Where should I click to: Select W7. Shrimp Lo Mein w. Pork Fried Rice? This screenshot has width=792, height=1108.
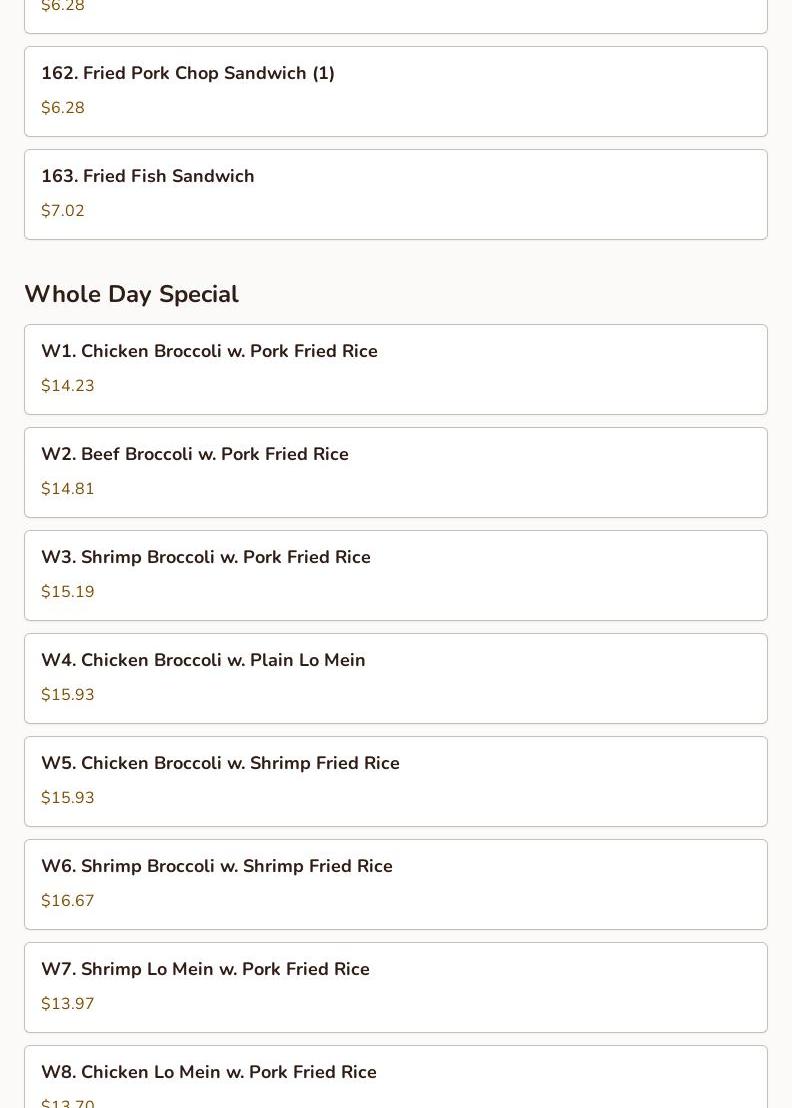(205, 970)
